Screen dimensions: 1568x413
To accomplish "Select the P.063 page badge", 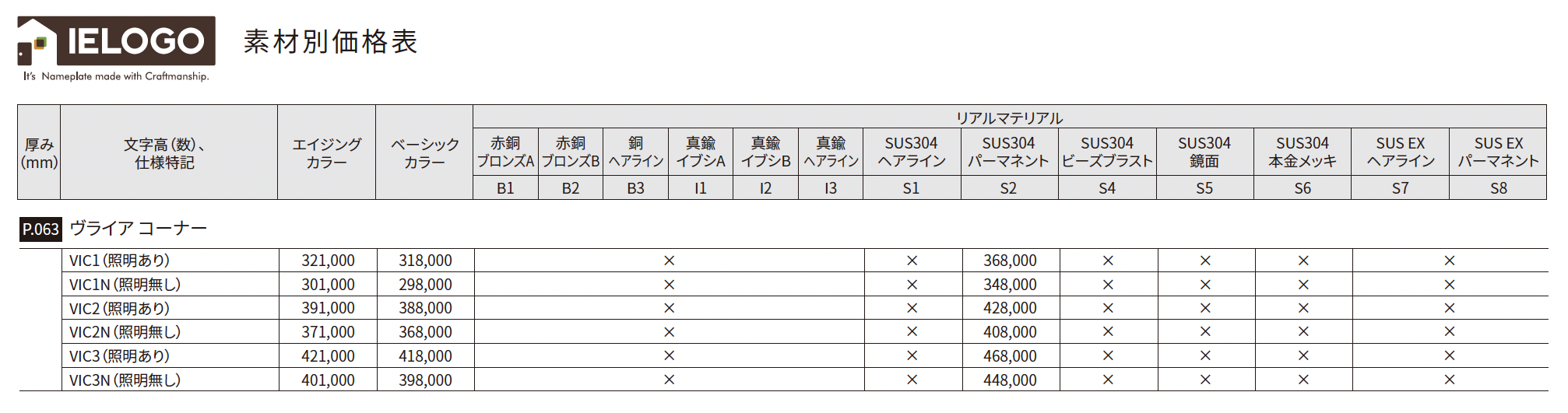I will tap(40, 229).
